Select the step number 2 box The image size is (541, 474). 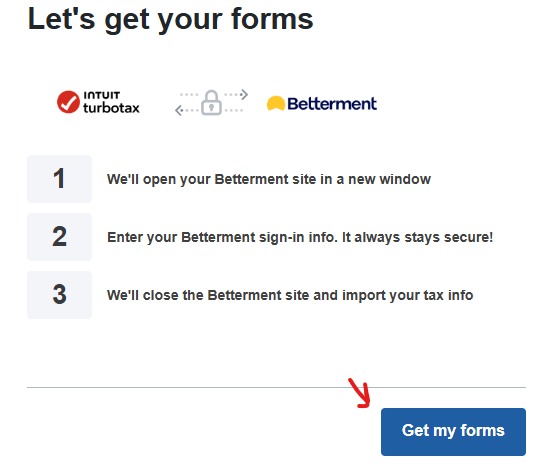[x=59, y=237]
